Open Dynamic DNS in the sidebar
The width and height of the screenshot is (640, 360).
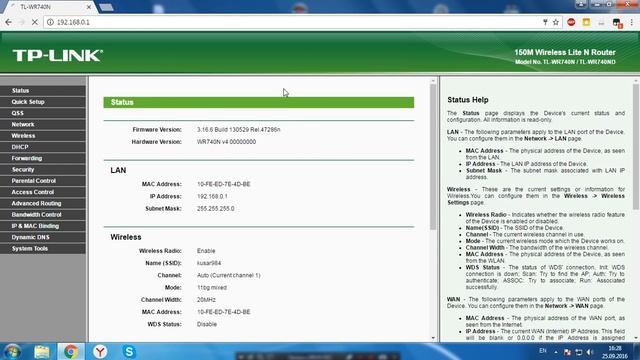43,237
